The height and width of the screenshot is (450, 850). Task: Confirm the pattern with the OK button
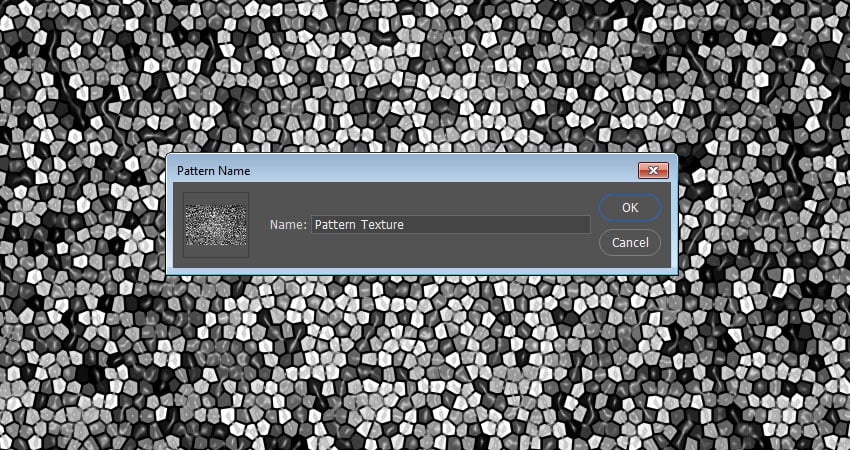[x=630, y=208]
